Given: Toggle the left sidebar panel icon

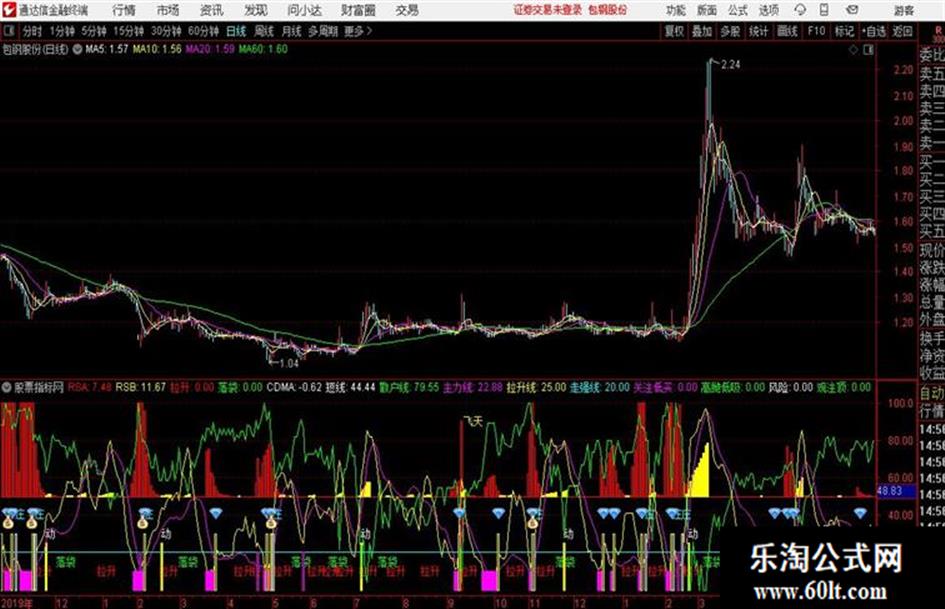Looking at the screenshot, I should [x=8, y=31].
